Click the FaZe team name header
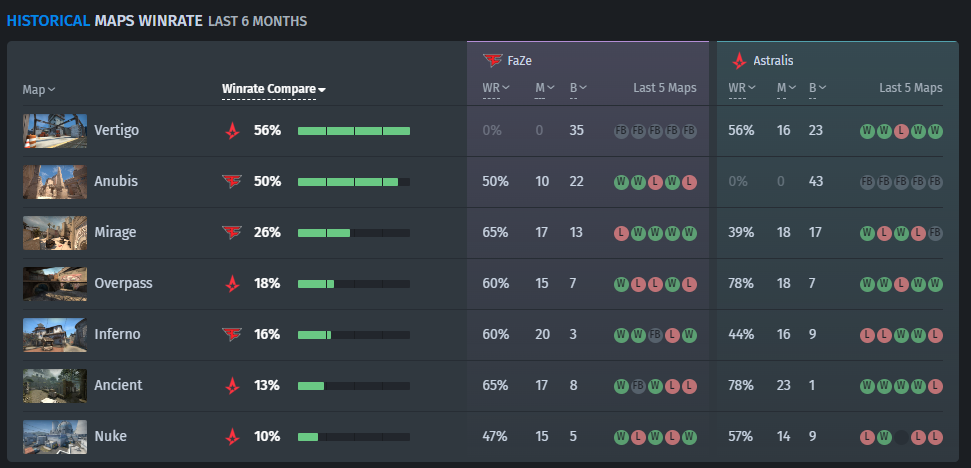Viewport: 971px width, 468px height. (520, 61)
